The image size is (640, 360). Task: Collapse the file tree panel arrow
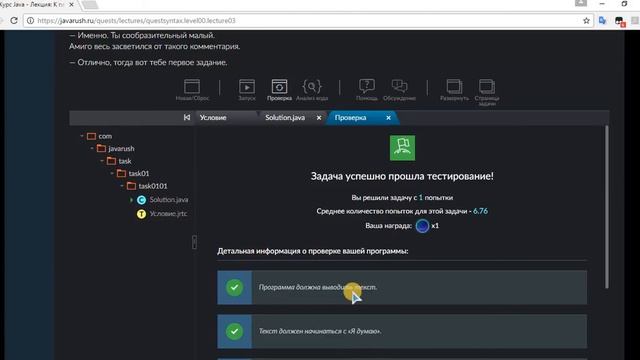point(187,118)
